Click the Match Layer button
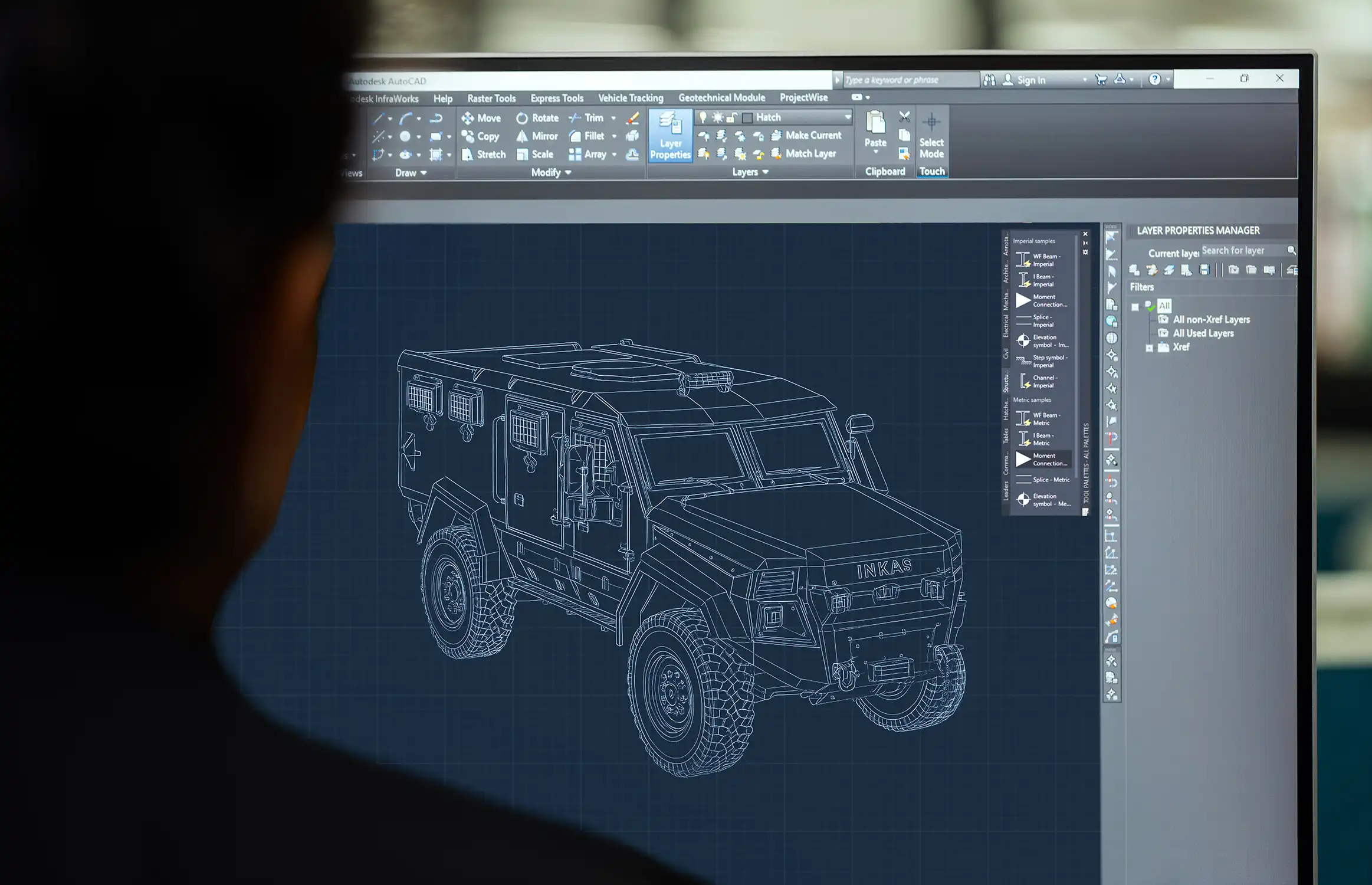1372x885 pixels. coord(804,153)
